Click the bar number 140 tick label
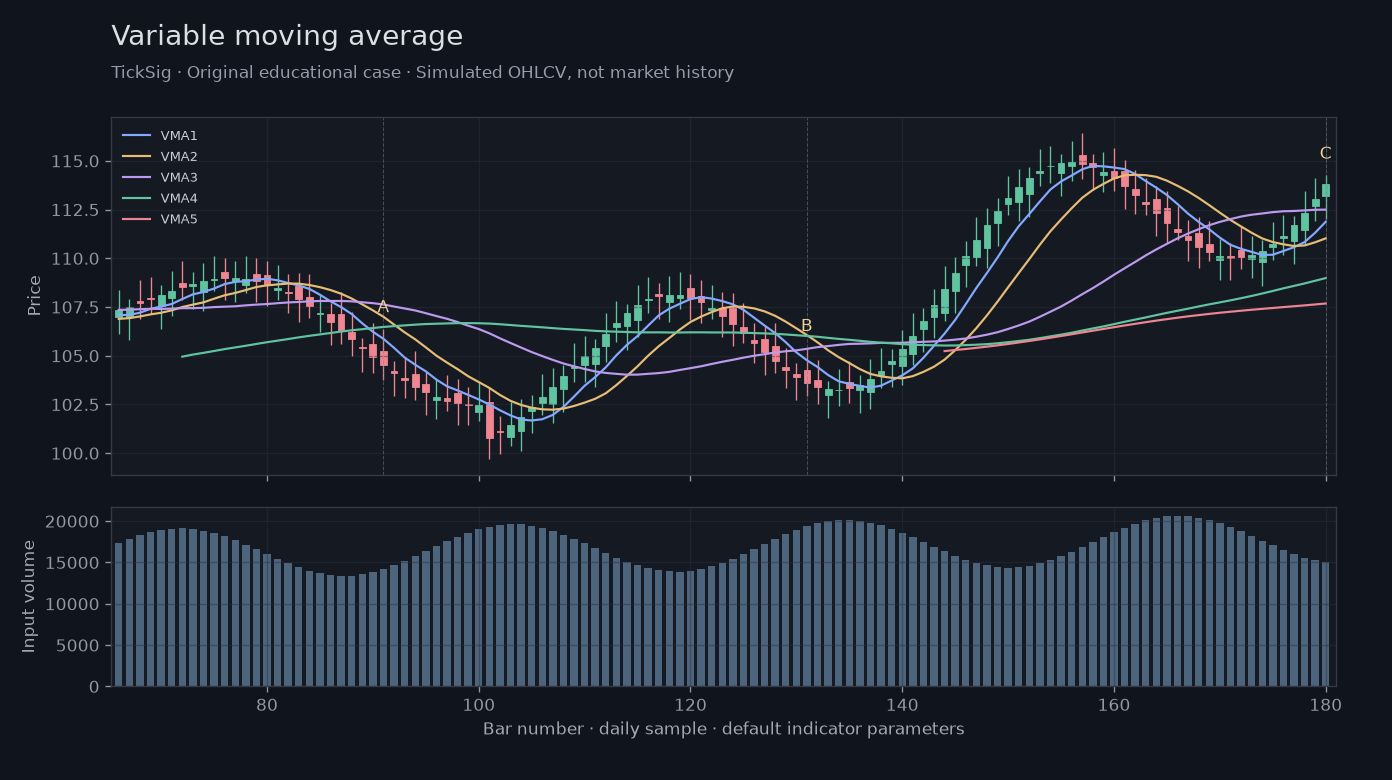1392x780 pixels. coord(902,704)
